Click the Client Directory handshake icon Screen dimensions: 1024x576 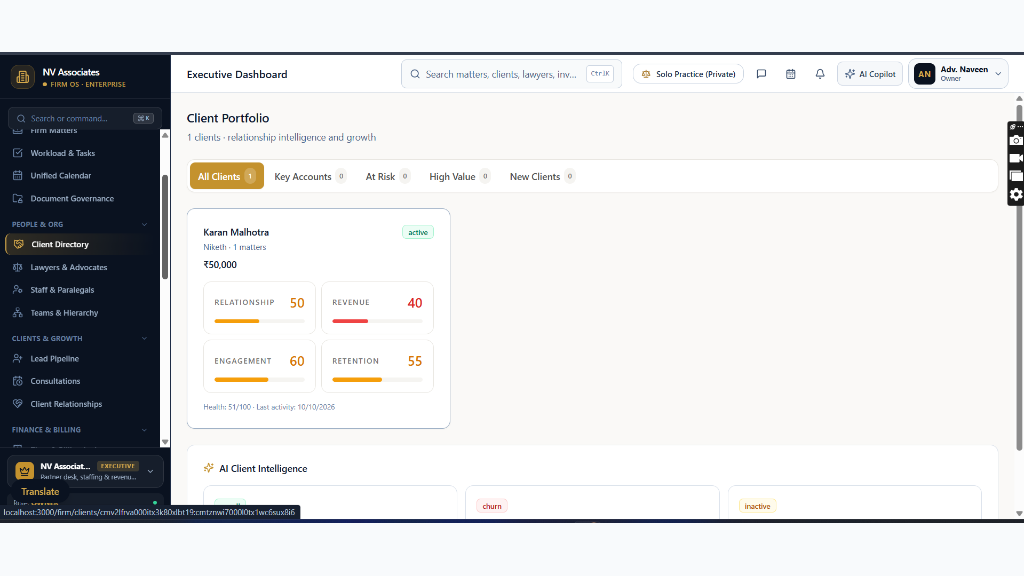[x=18, y=244]
